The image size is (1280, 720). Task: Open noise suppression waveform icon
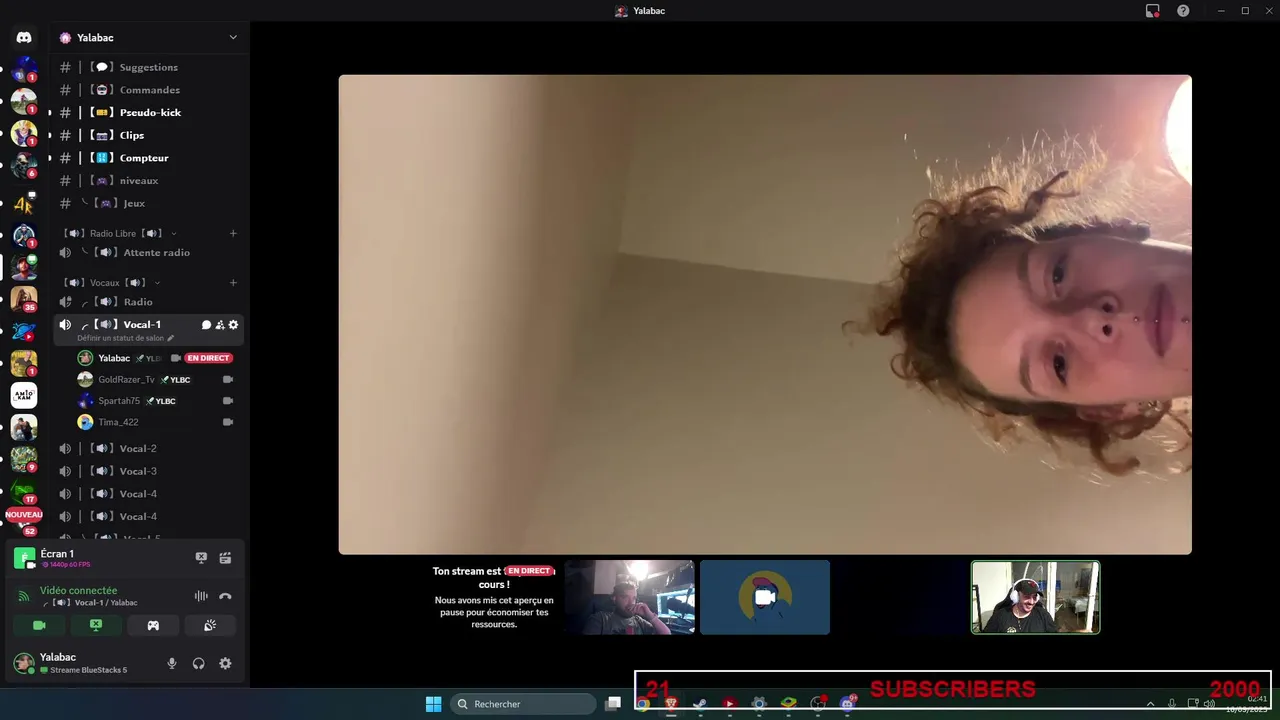click(x=201, y=596)
